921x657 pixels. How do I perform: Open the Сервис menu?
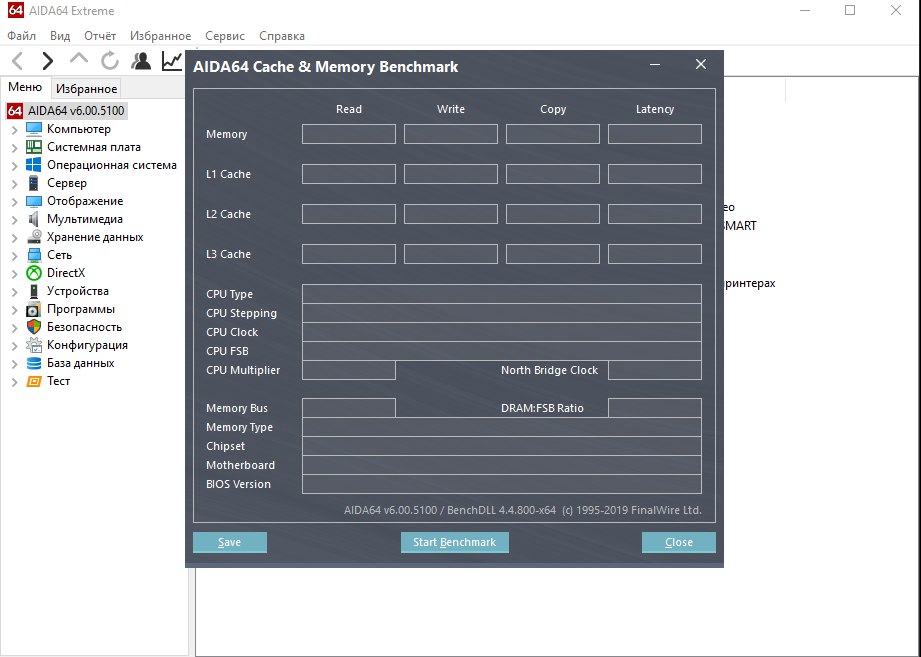click(225, 36)
